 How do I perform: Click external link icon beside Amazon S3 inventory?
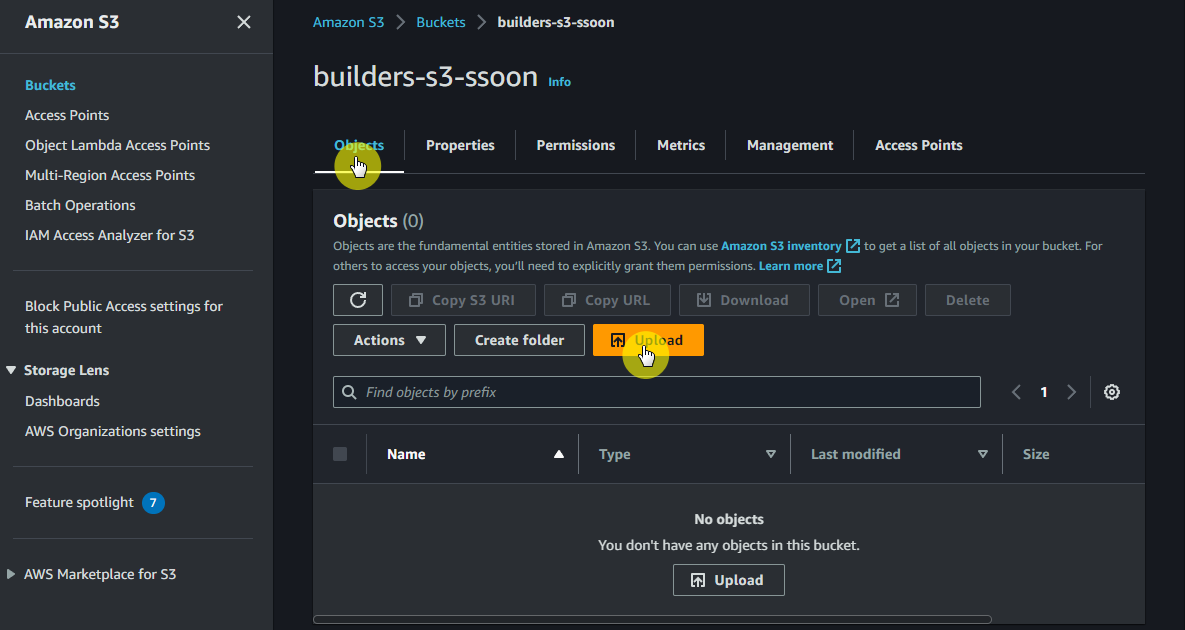[x=852, y=246]
